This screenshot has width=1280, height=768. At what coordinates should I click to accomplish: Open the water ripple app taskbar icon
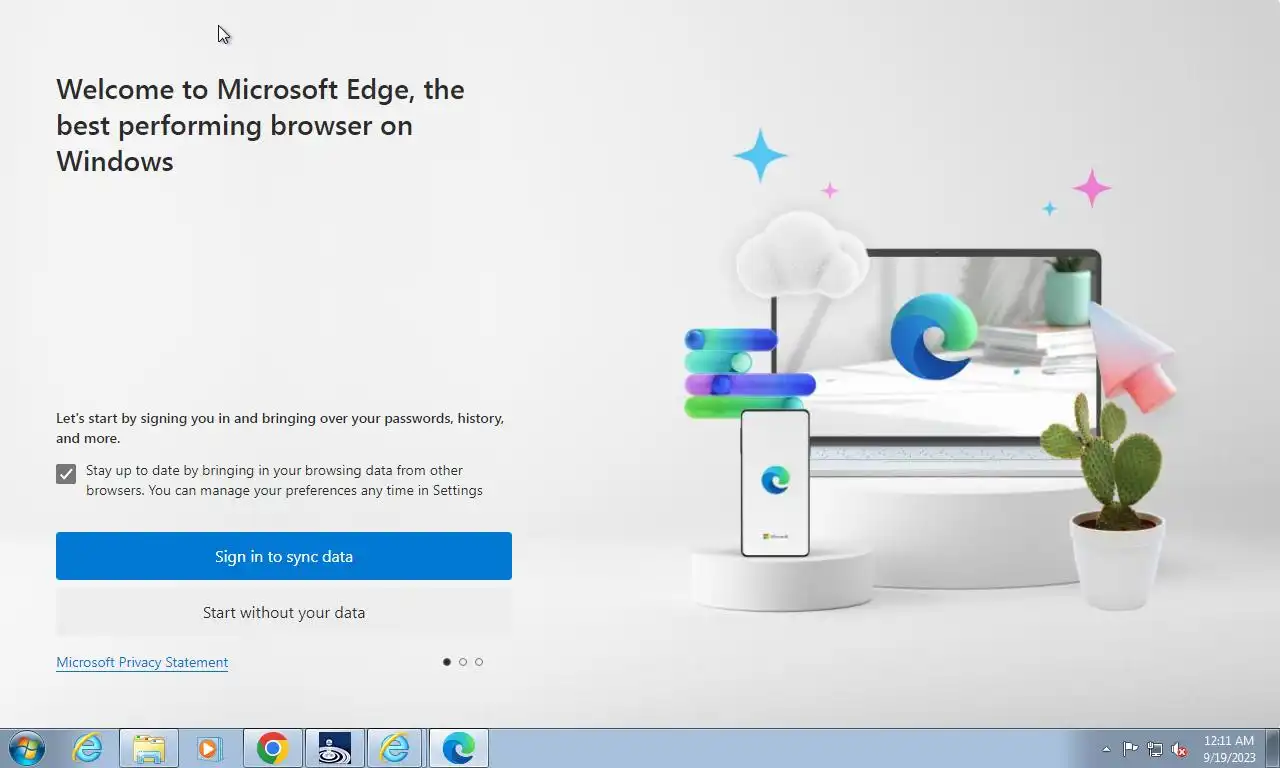pyautogui.click(x=334, y=748)
